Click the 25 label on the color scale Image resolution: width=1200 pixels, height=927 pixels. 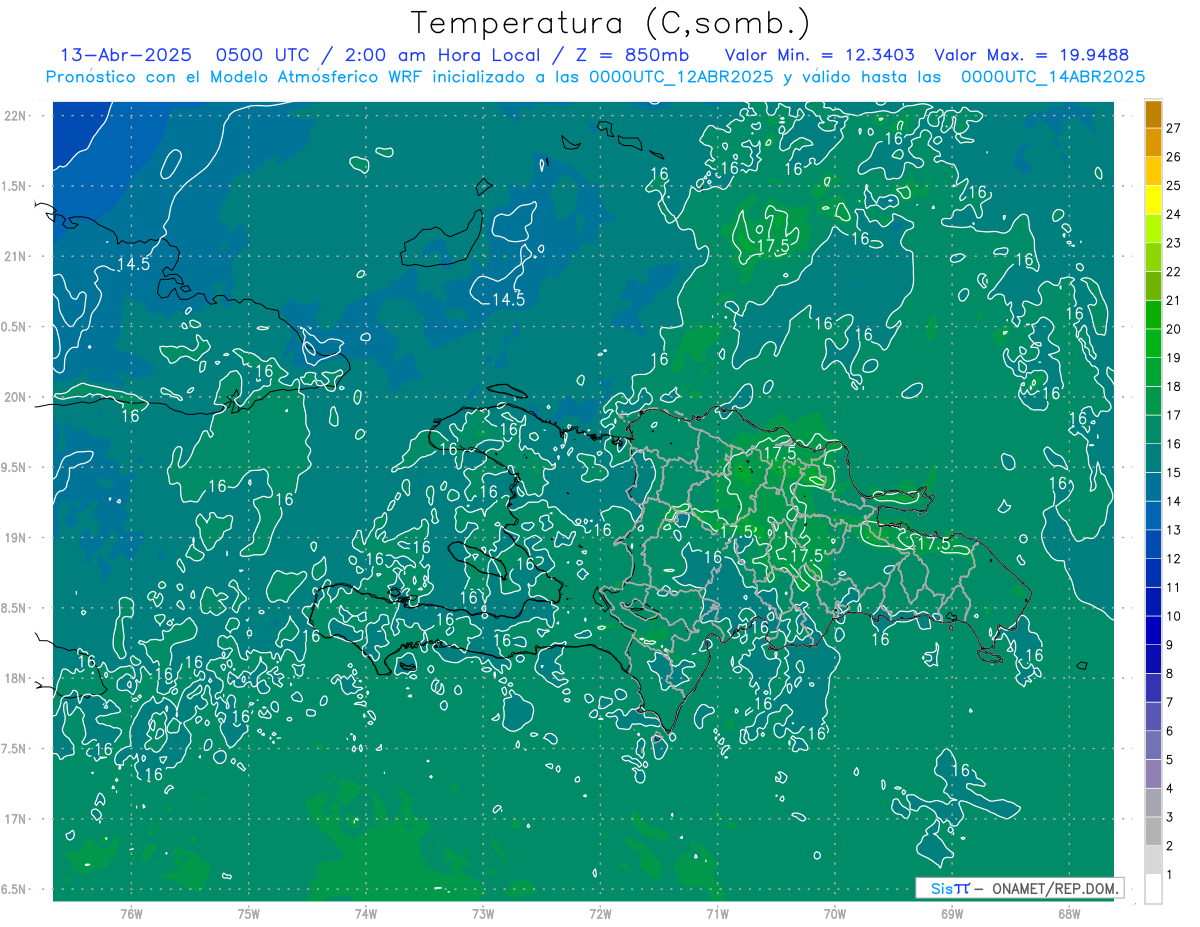click(1174, 186)
